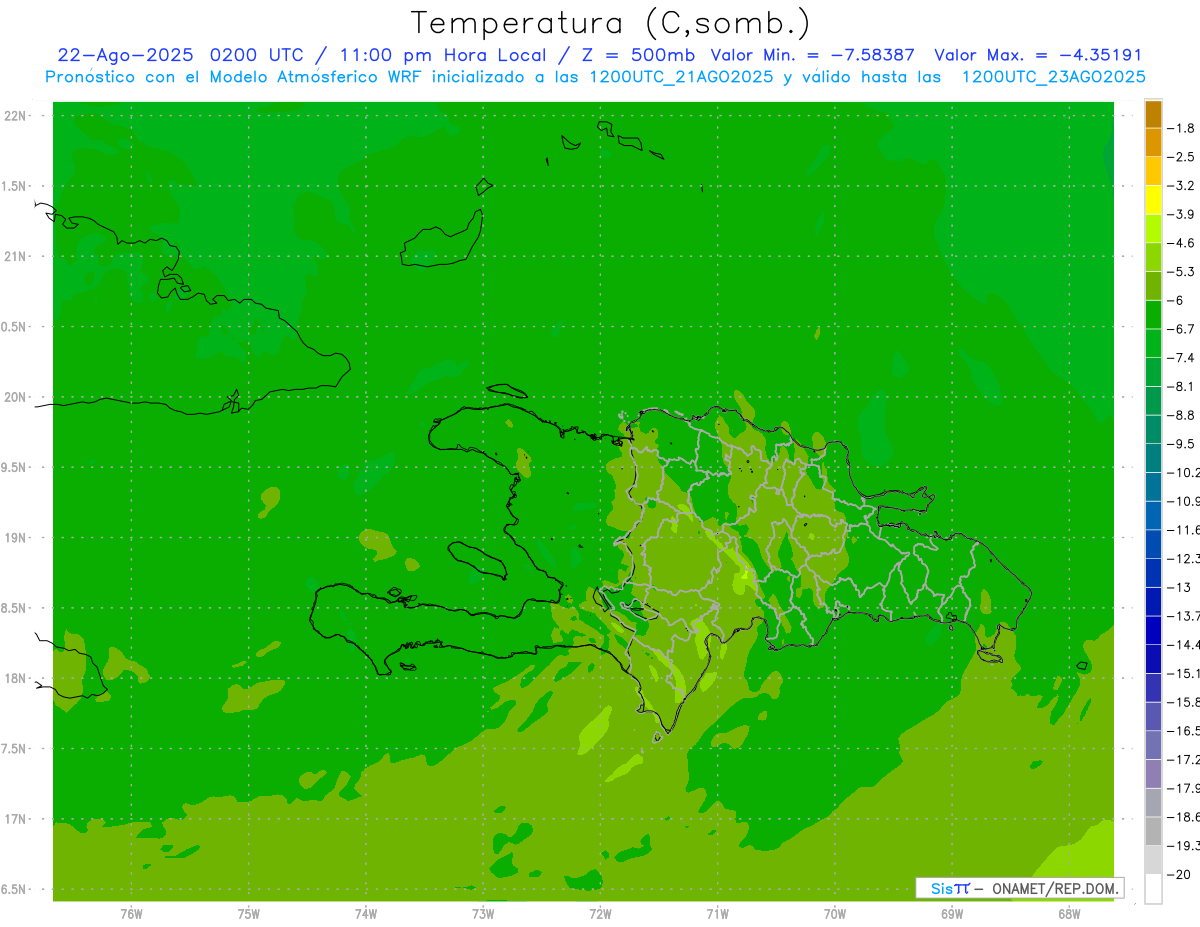Click the legend label '-9.5'
The height and width of the screenshot is (927, 1200).
[1182, 444]
